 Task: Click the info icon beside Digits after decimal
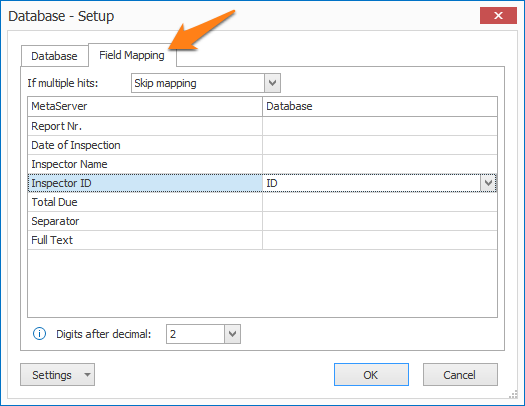point(40,334)
